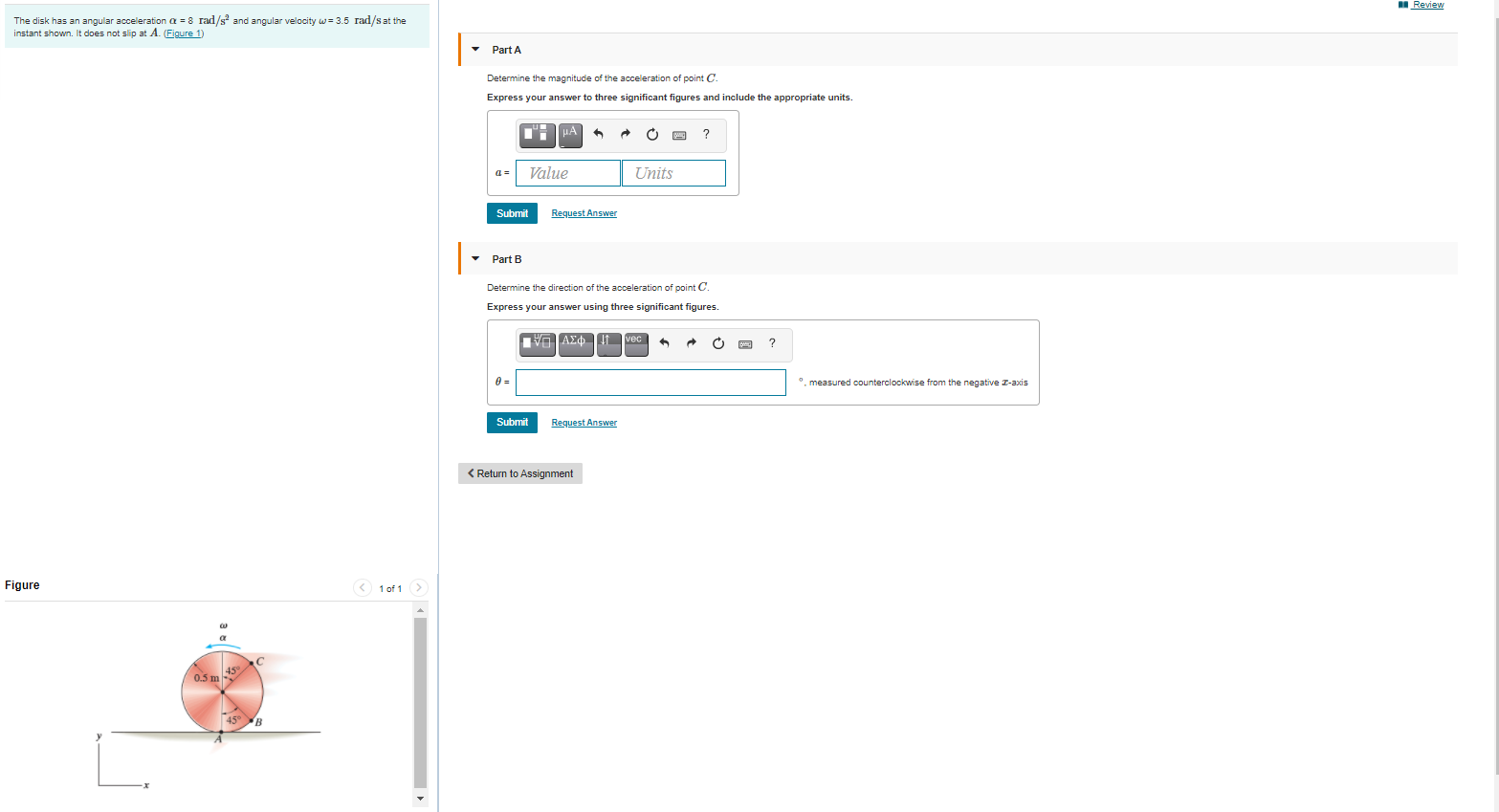
Task: Return to Assignment
Action: (520, 473)
